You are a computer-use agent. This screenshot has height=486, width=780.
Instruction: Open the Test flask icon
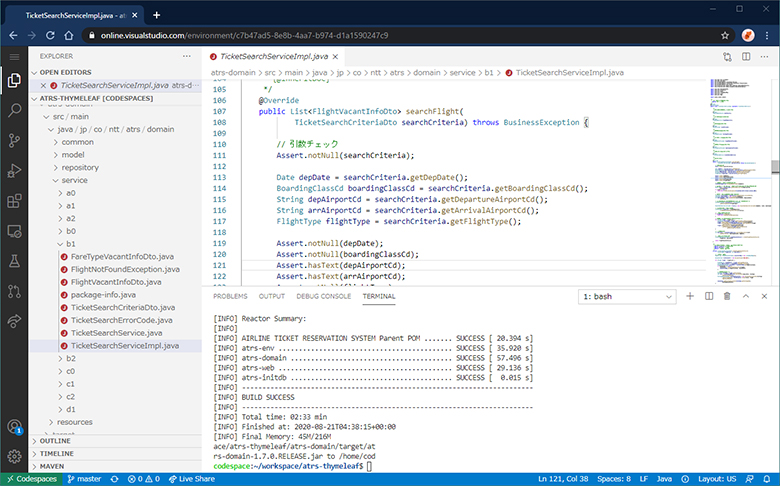[14, 261]
